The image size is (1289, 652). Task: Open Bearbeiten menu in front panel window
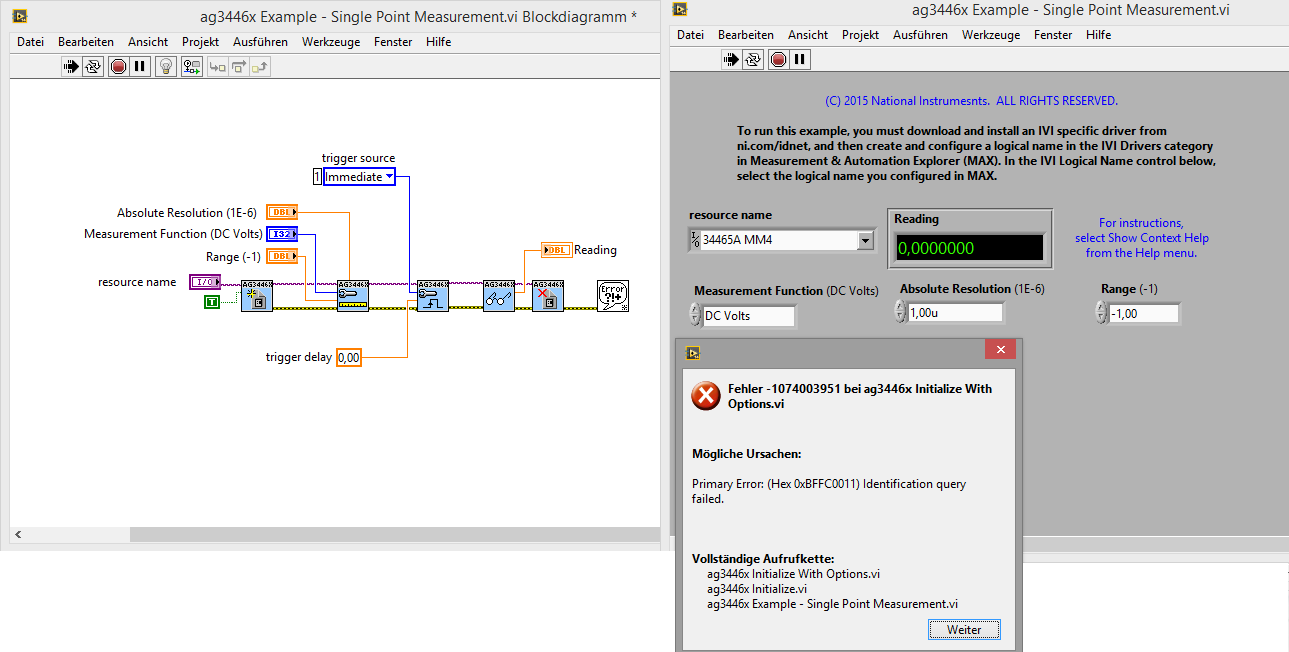click(x=746, y=35)
